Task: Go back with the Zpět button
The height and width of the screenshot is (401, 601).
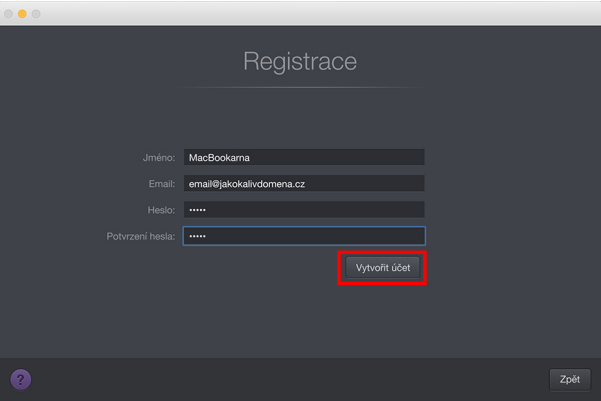Action: click(569, 380)
